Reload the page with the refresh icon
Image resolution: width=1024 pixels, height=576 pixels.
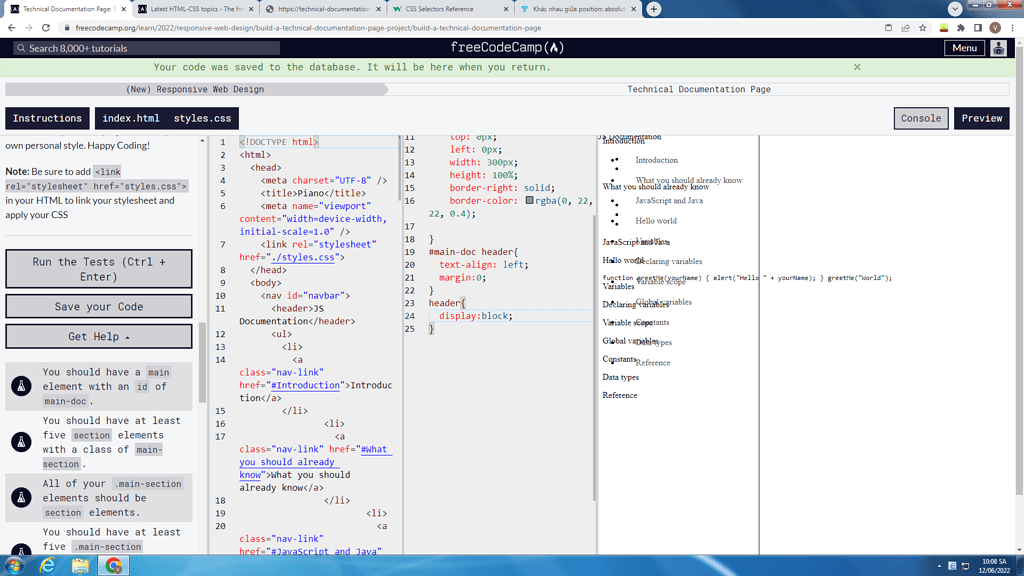(47, 28)
